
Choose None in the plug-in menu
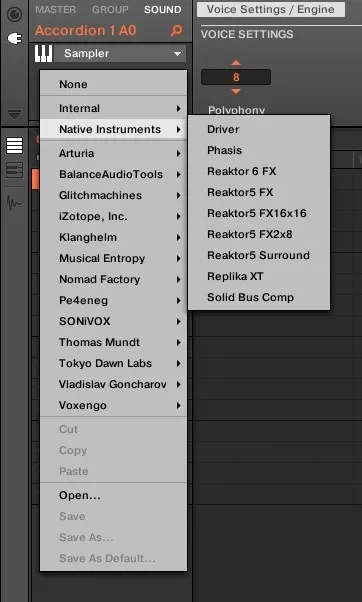point(114,84)
